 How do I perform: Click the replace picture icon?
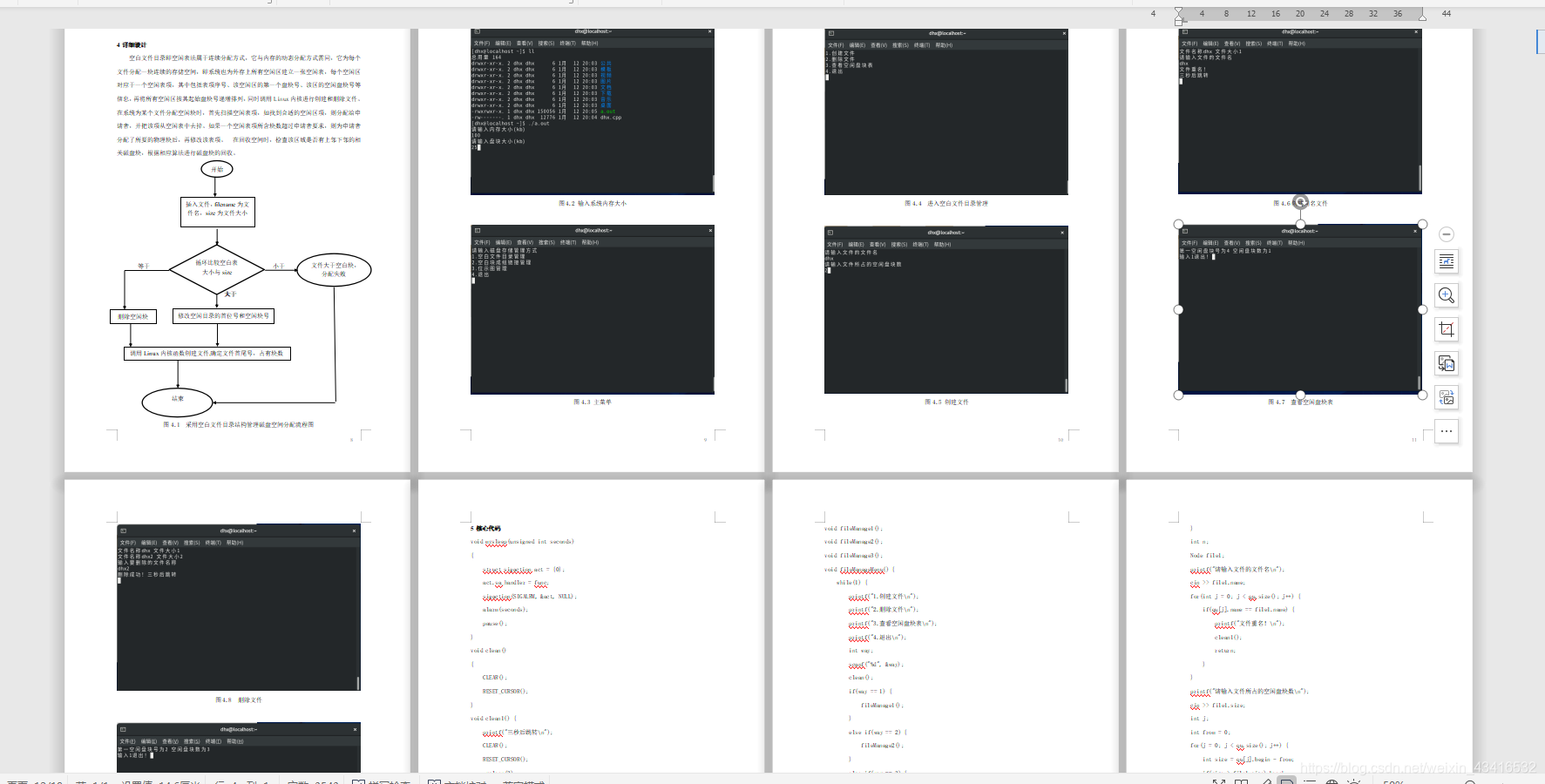1447,397
